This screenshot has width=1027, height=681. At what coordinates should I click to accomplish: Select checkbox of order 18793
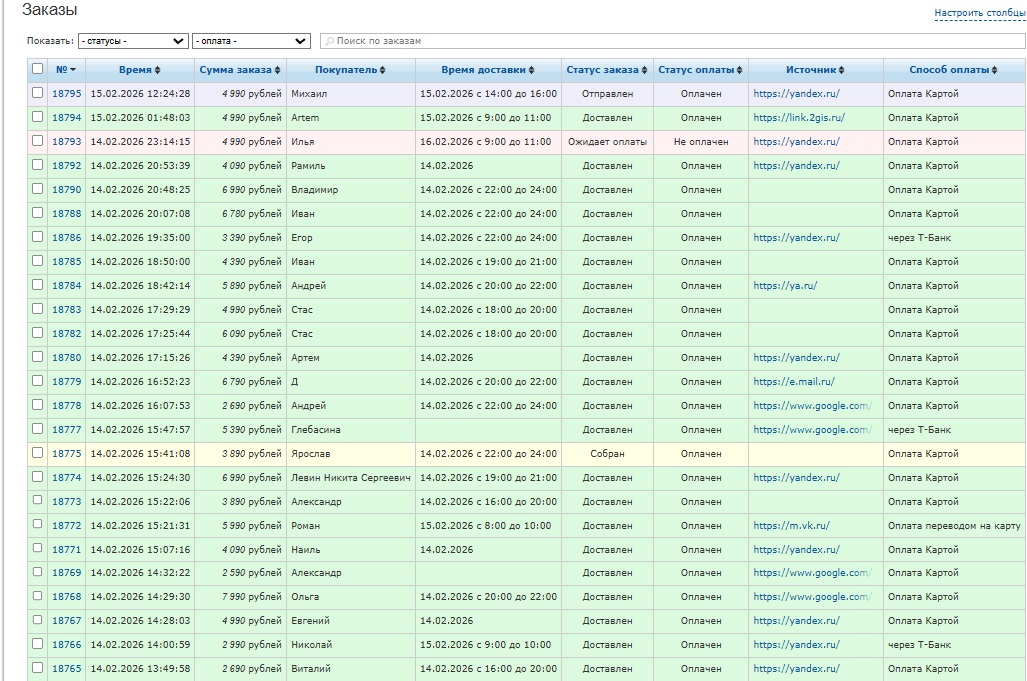(38, 141)
